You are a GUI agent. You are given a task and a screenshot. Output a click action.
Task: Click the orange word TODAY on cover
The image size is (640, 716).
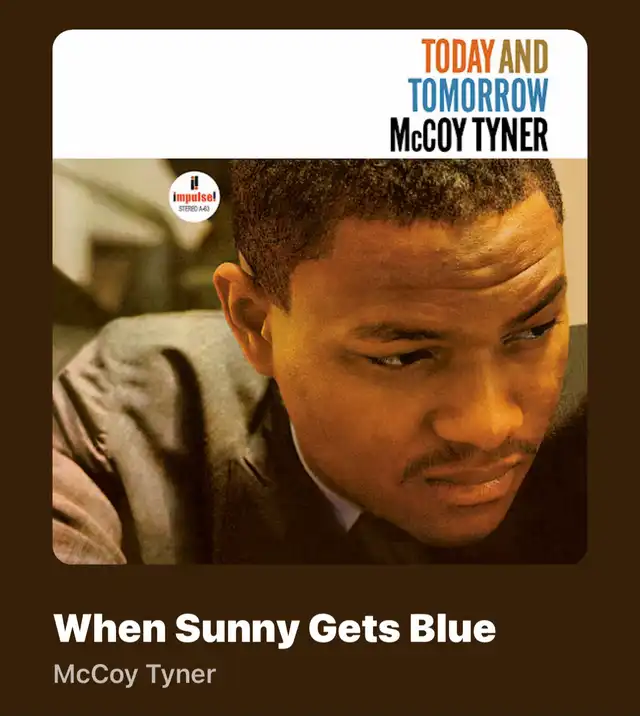(x=458, y=56)
